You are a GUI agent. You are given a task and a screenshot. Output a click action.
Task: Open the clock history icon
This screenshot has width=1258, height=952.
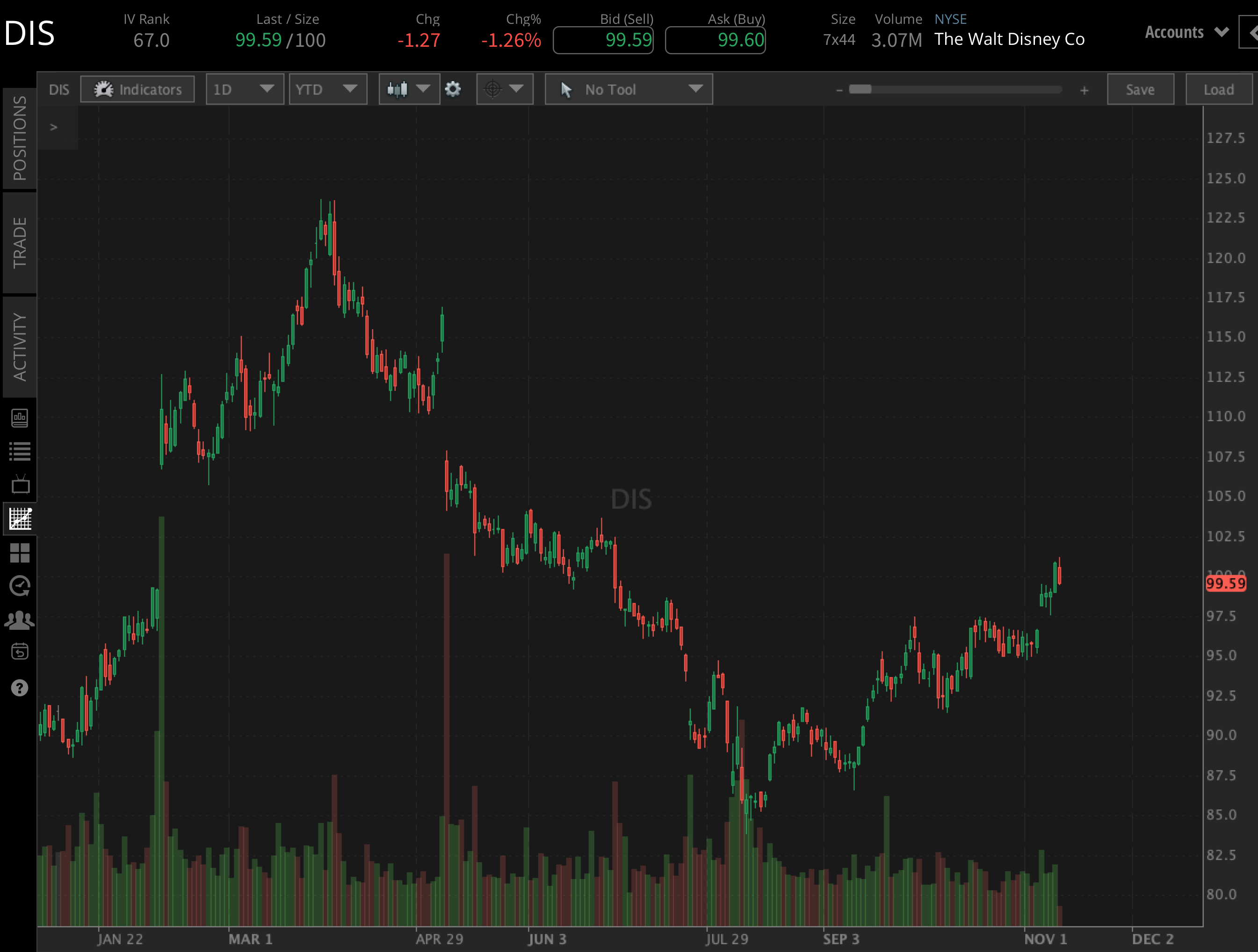point(20,586)
